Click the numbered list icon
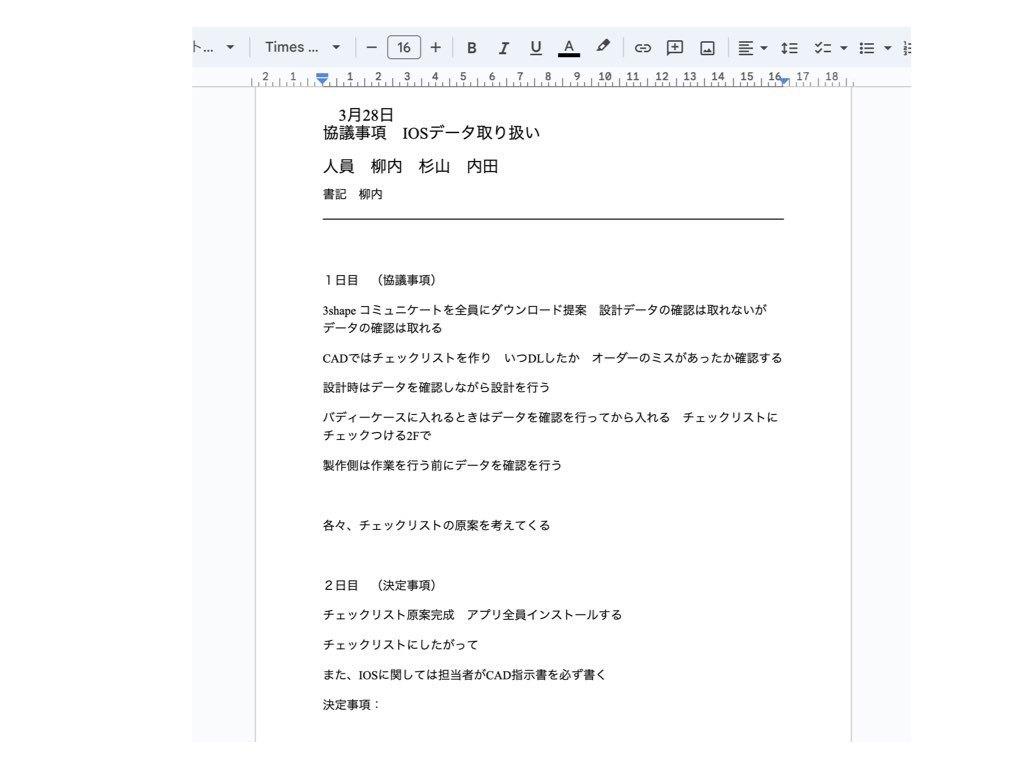 tap(906, 48)
